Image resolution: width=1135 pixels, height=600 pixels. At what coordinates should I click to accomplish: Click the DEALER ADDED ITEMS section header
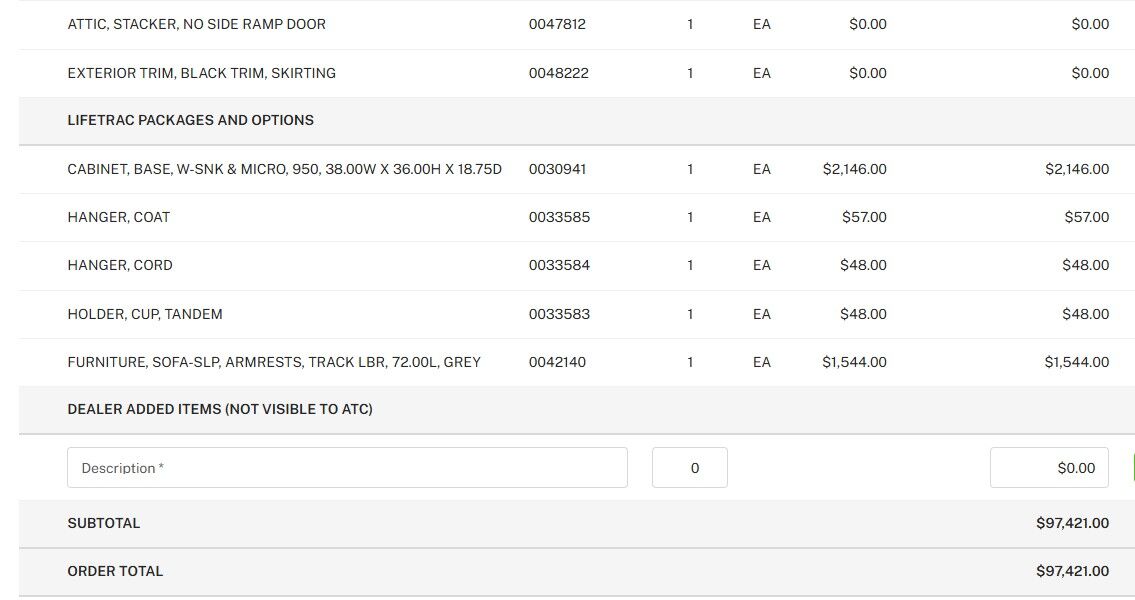tap(219, 409)
